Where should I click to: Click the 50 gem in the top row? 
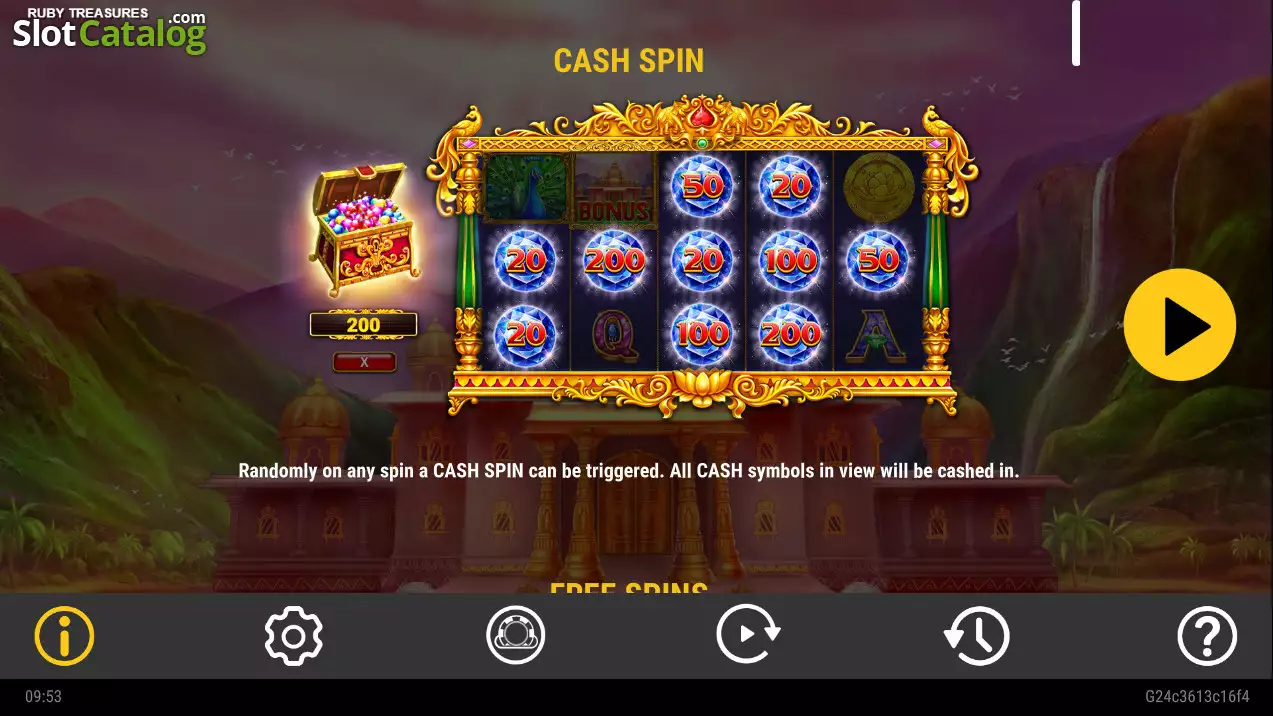703,187
